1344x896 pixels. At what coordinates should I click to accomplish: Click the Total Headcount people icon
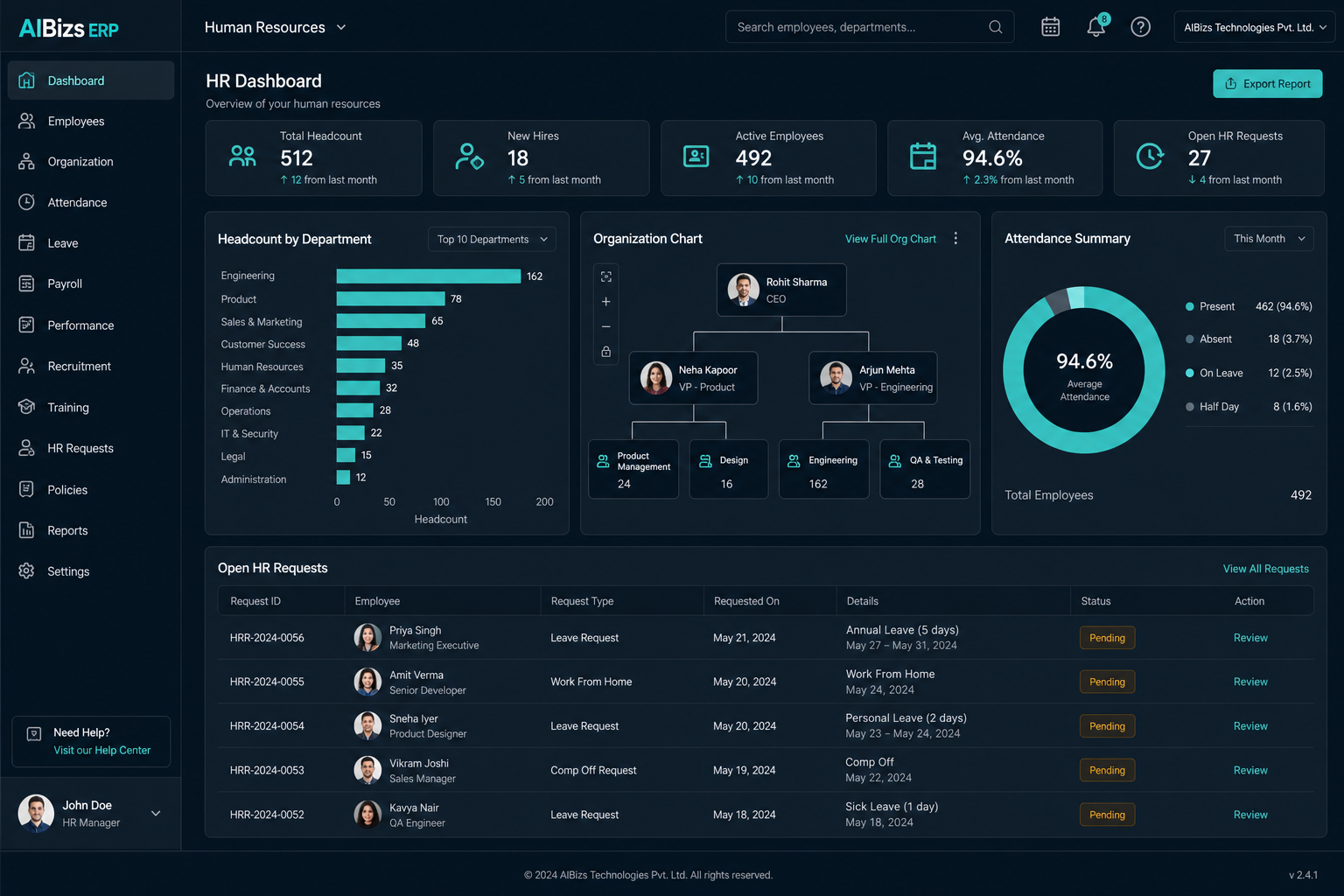pos(242,157)
